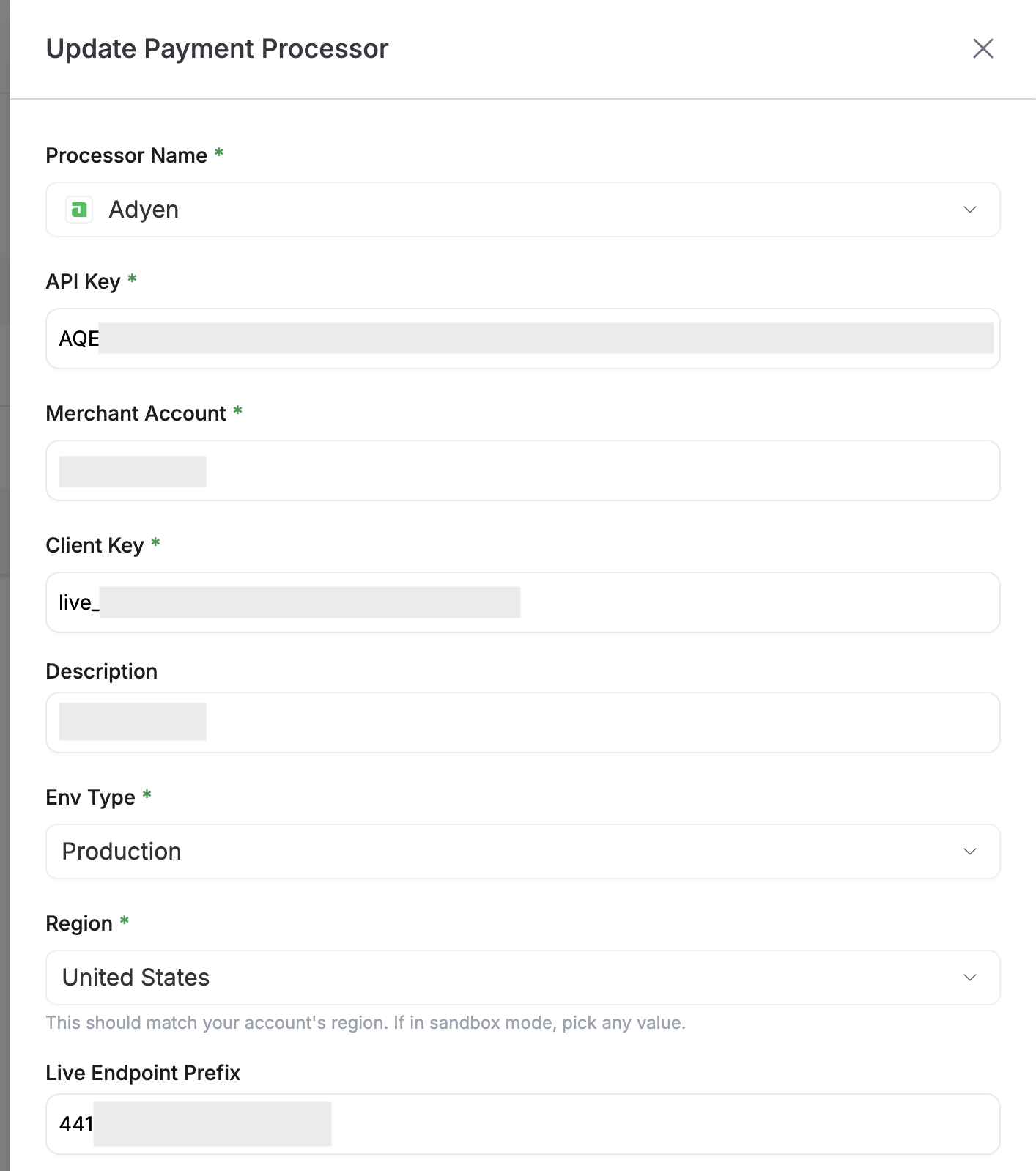Focus the Merchant Account input field

(x=522, y=470)
